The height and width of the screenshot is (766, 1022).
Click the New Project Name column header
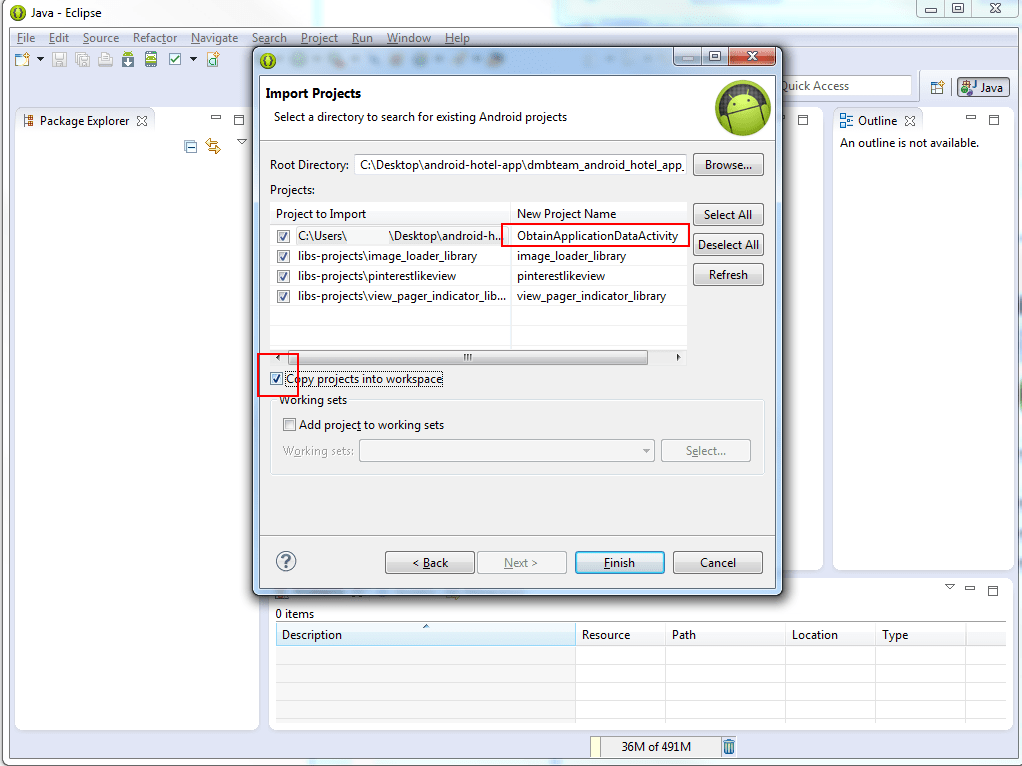pos(599,214)
